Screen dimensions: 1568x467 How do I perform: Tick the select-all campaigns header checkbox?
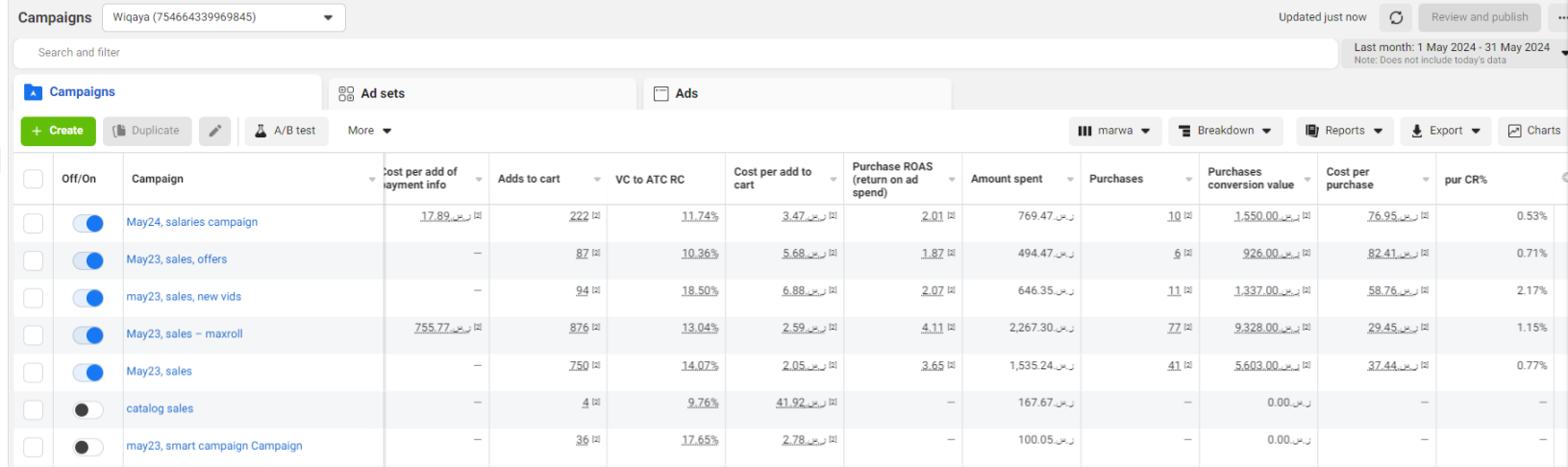pyautogui.click(x=34, y=179)
